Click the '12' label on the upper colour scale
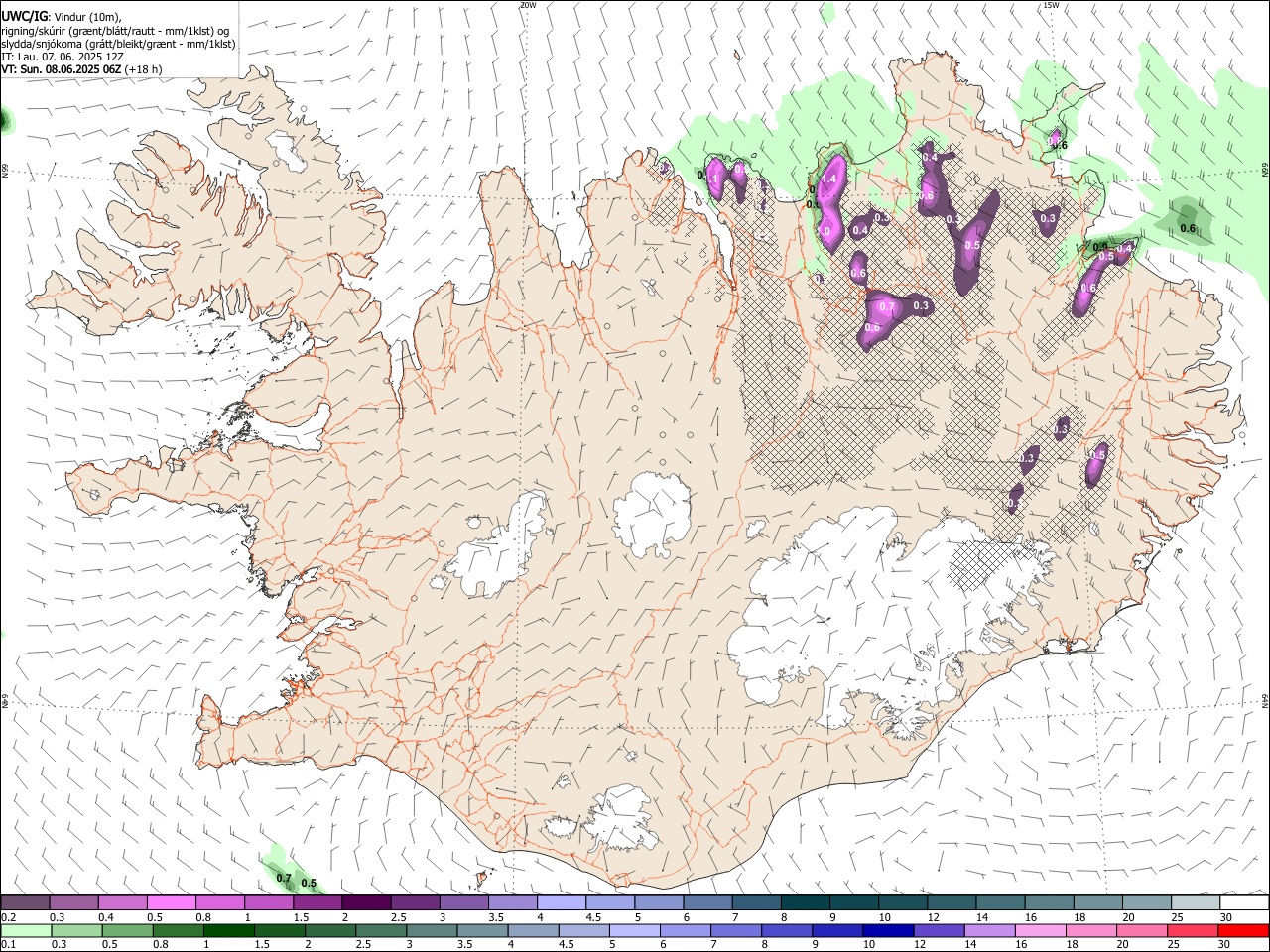The image size is (1270, 952). pyautogui.click(x=935, y=917)
